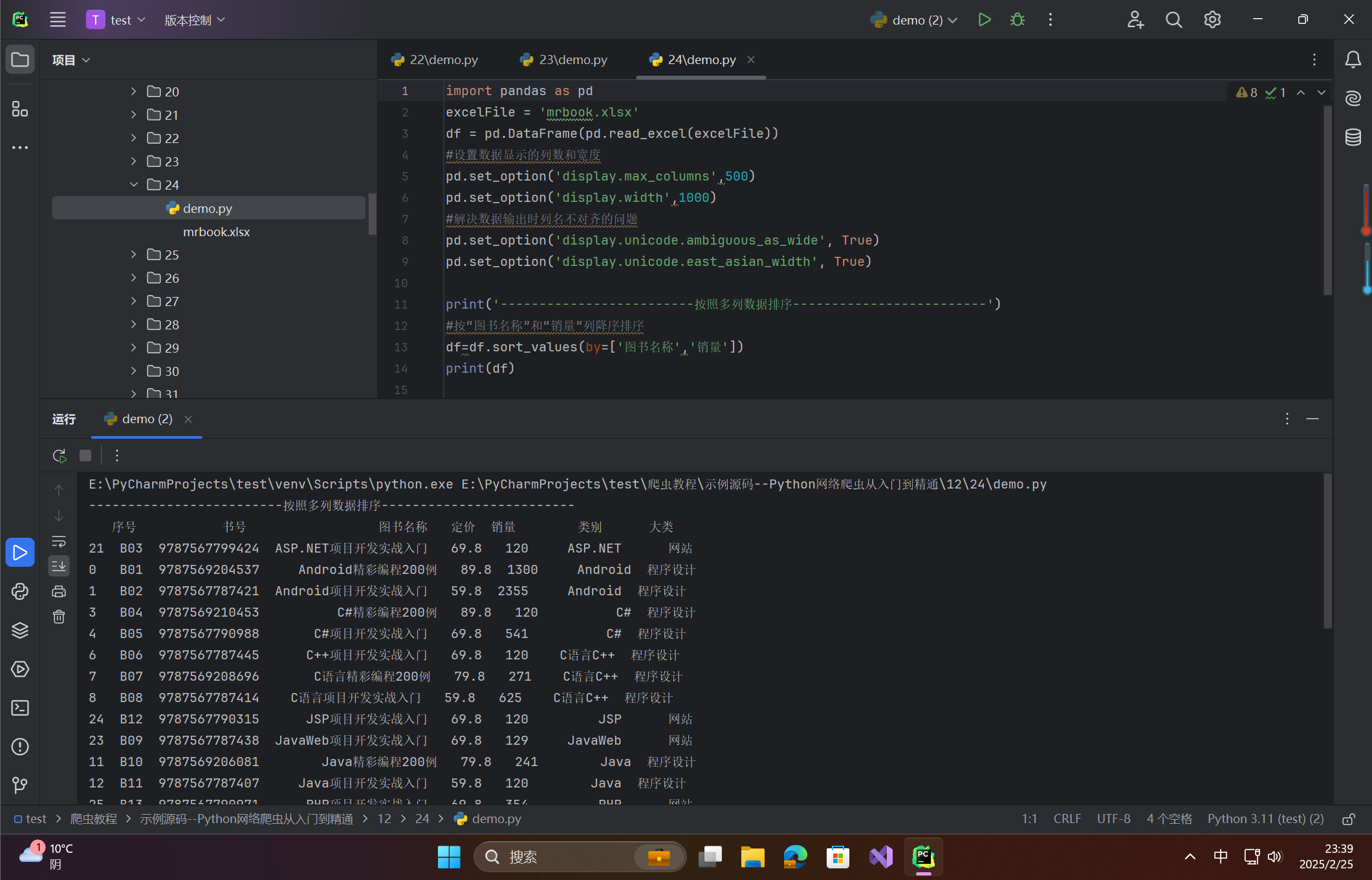Go to next highlighted error arrow
1372x880 pixels.
1322,93
